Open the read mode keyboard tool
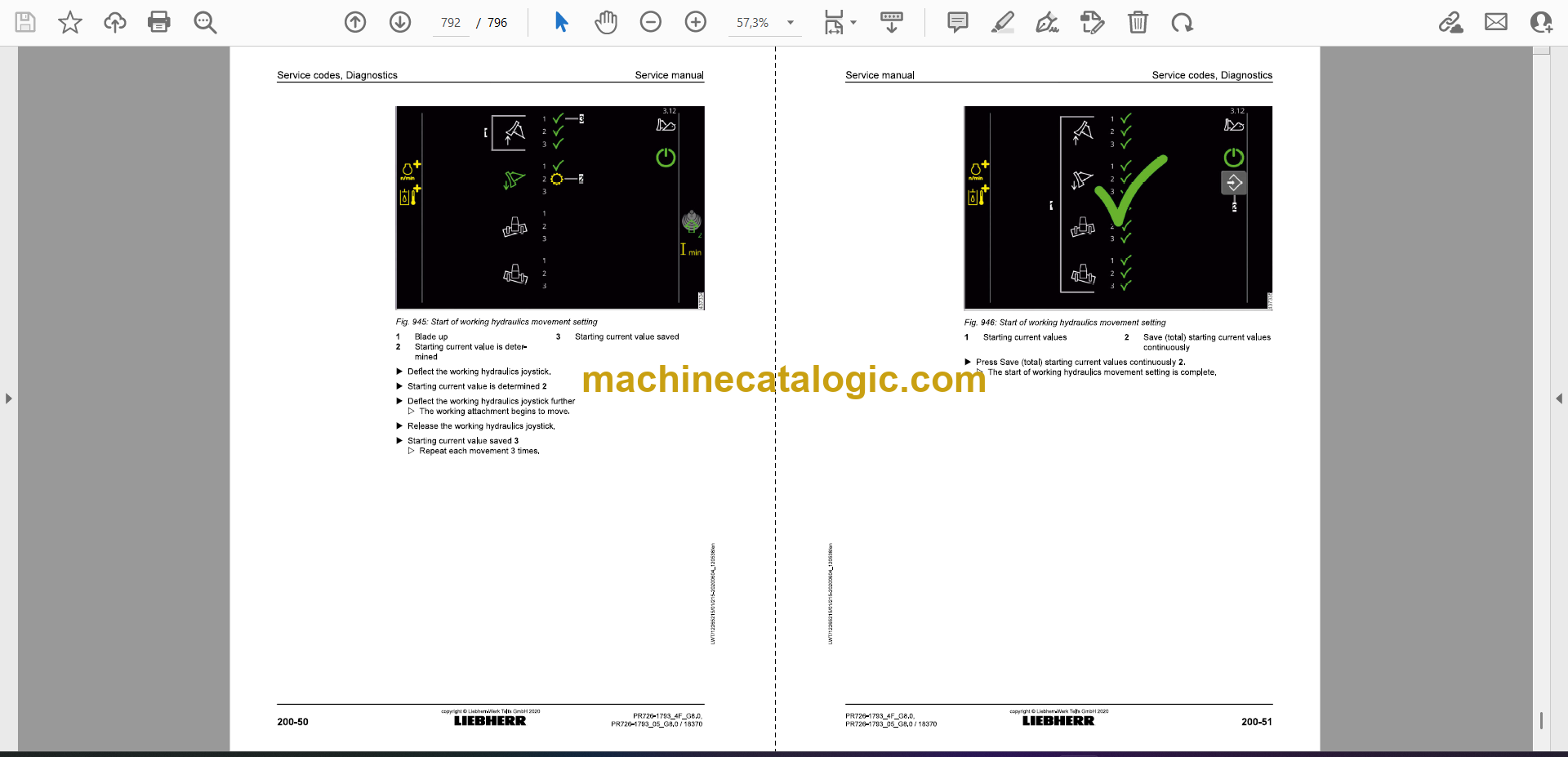Viewport: 1568px width, 757px height. click(x=892, y=22)
